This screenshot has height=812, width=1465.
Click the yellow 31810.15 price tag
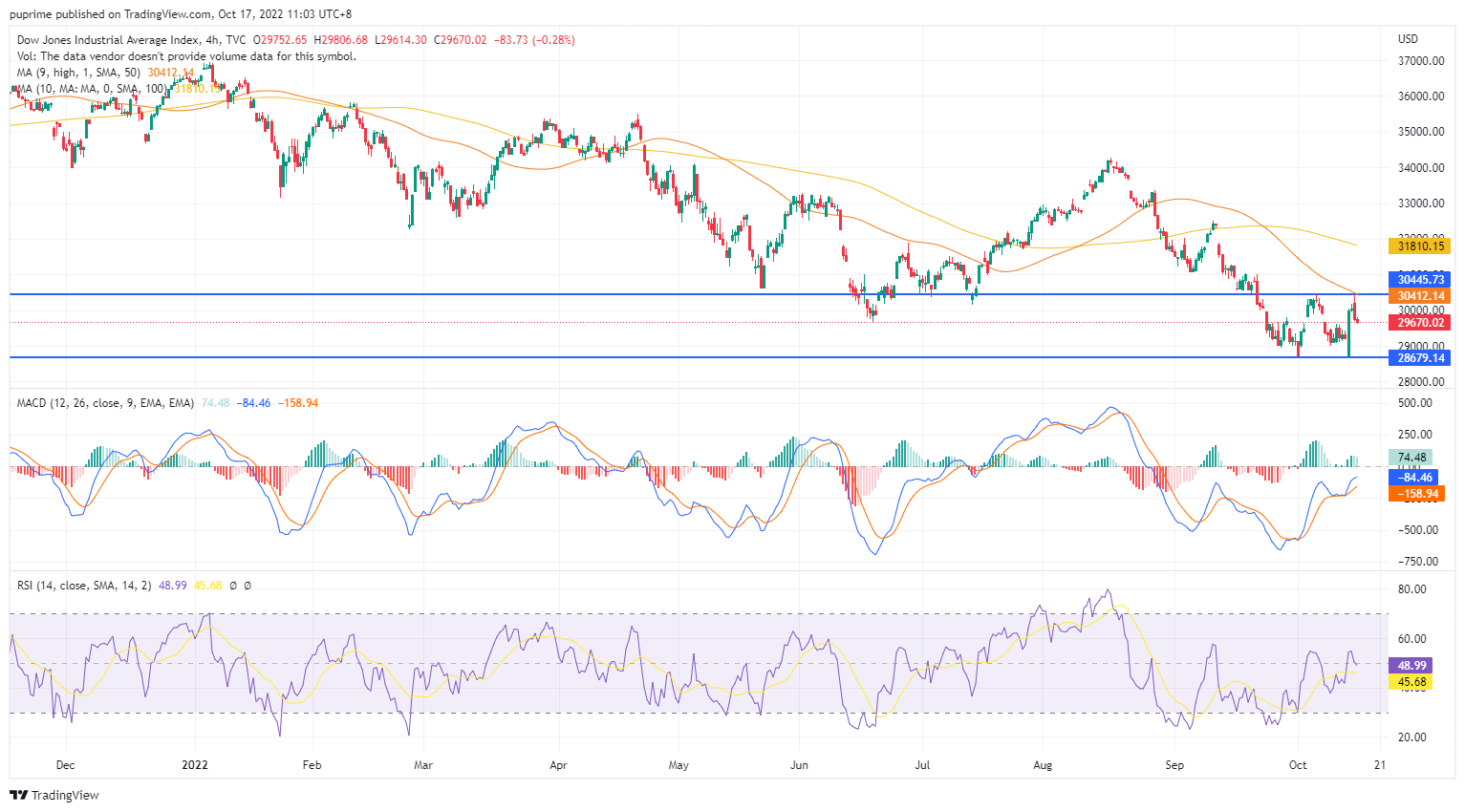pyautogui.click(x=1419, y=246)
